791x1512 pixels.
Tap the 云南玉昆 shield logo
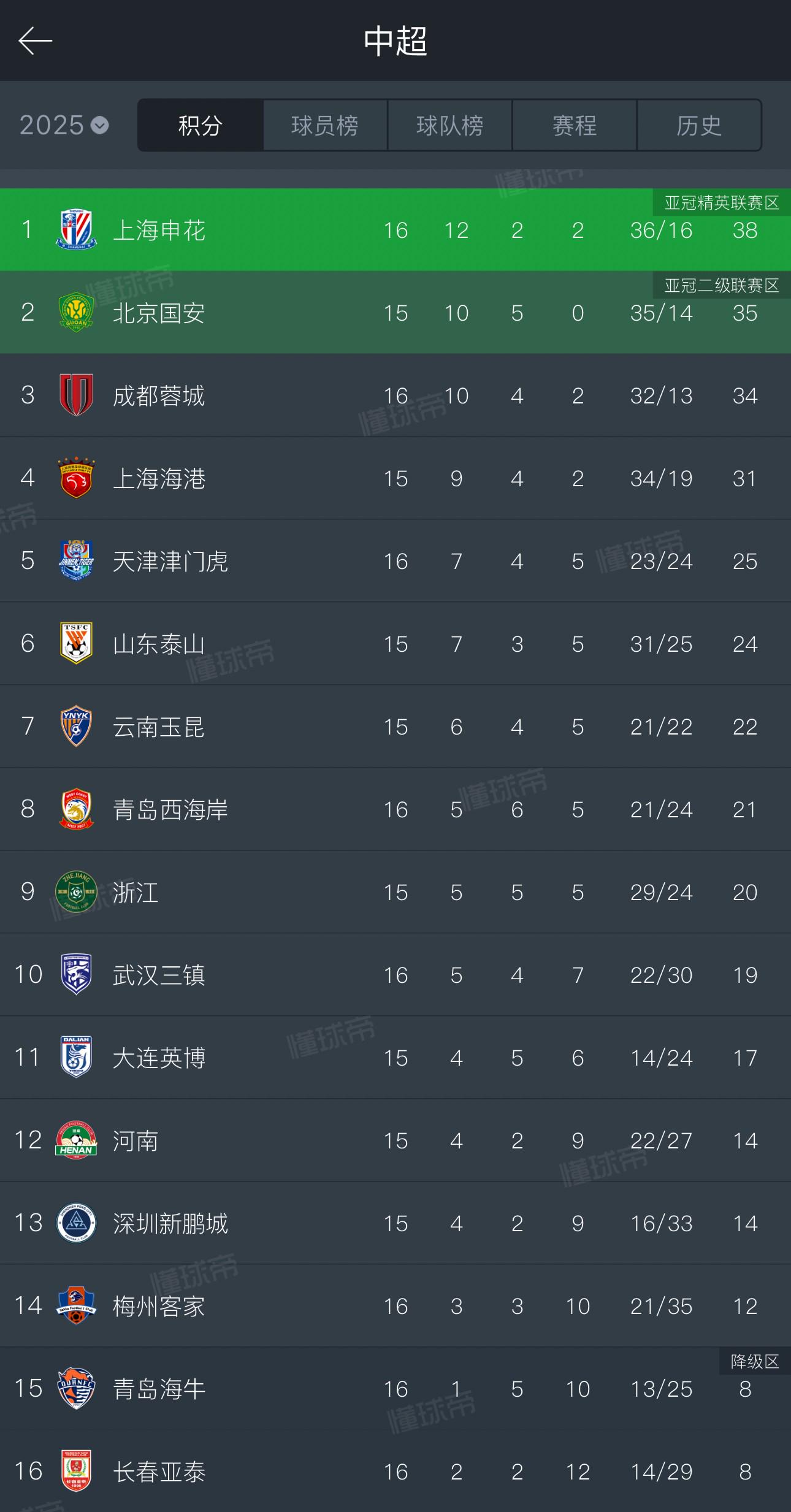pos(76,727)
